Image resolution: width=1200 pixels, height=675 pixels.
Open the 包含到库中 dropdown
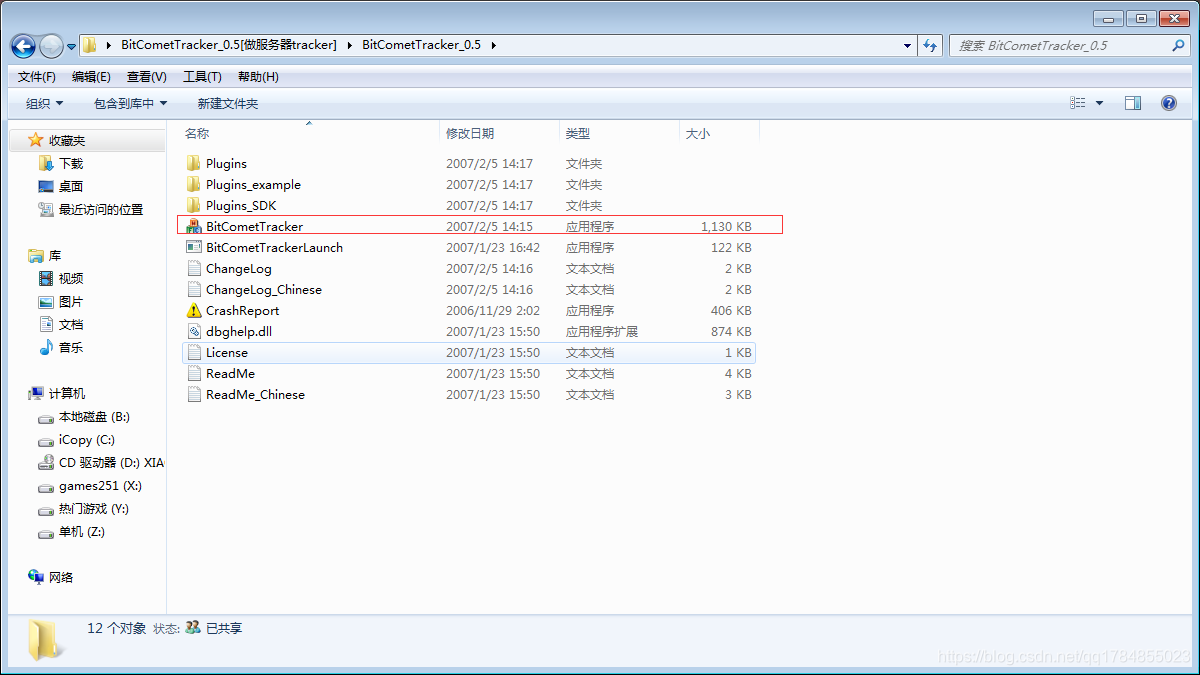130,103
